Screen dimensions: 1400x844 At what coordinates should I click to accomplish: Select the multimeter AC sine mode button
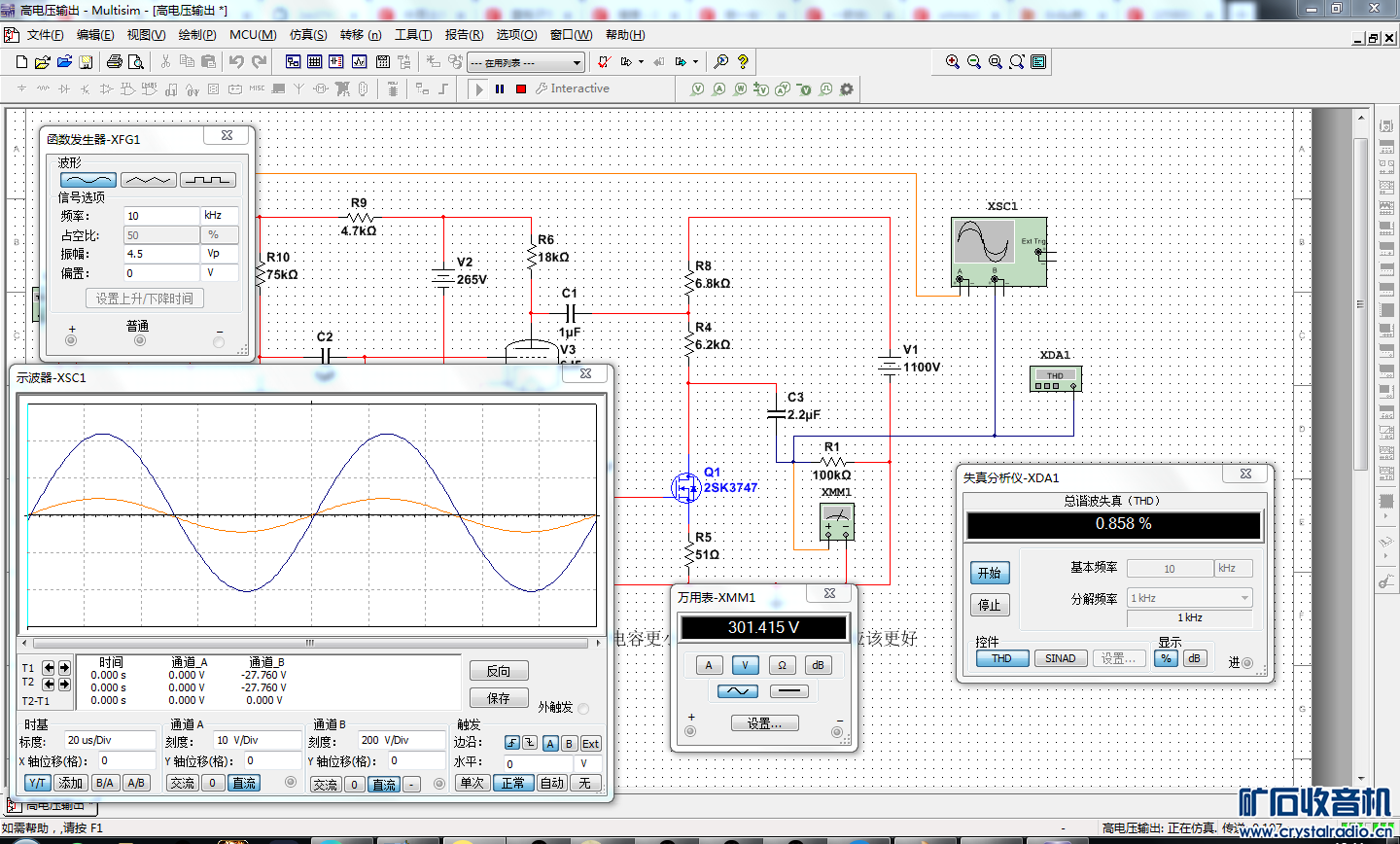(738, 691)
